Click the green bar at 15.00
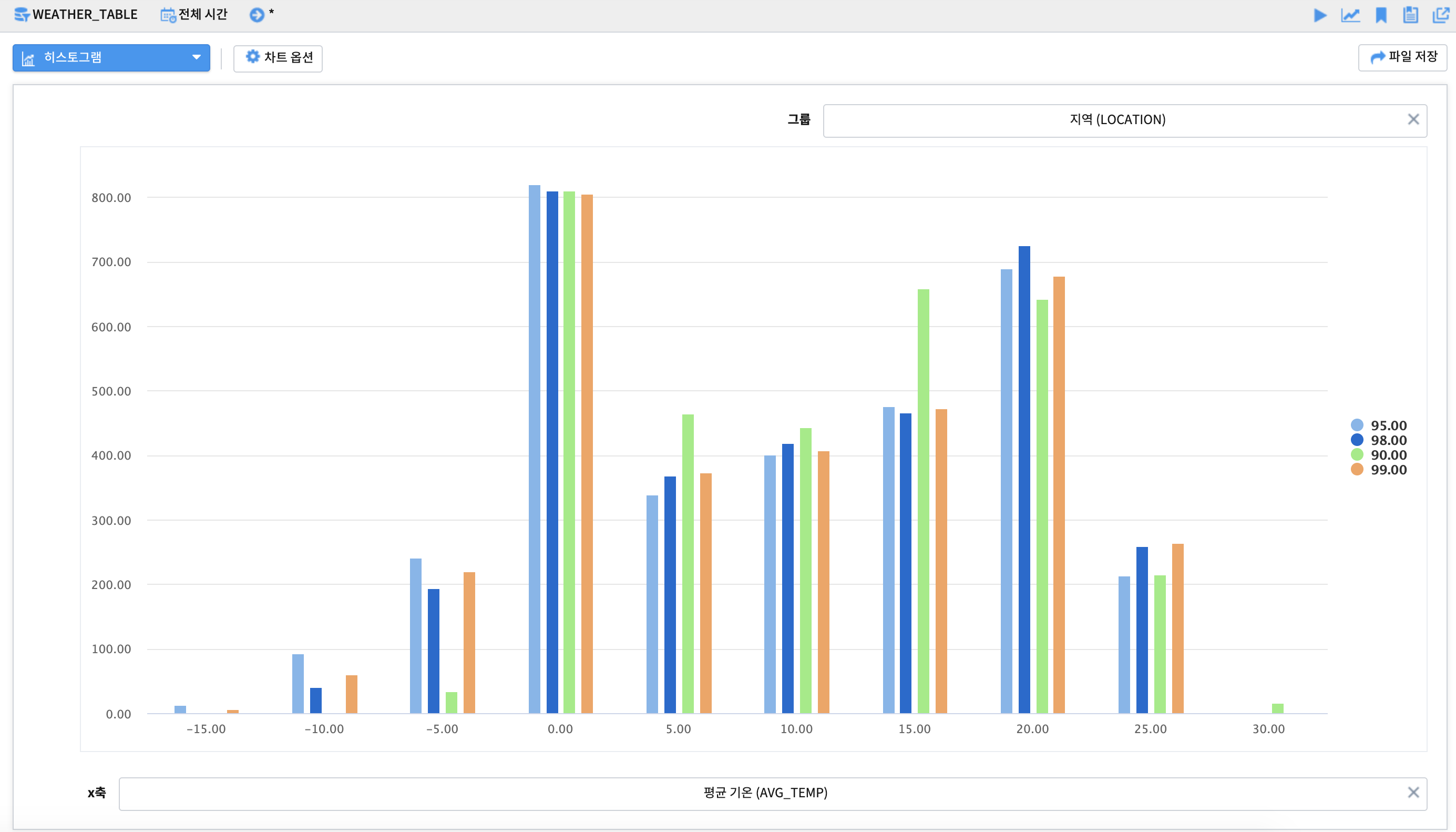Viewport: 1456px width, 832px height. click(x=924, y=501)
